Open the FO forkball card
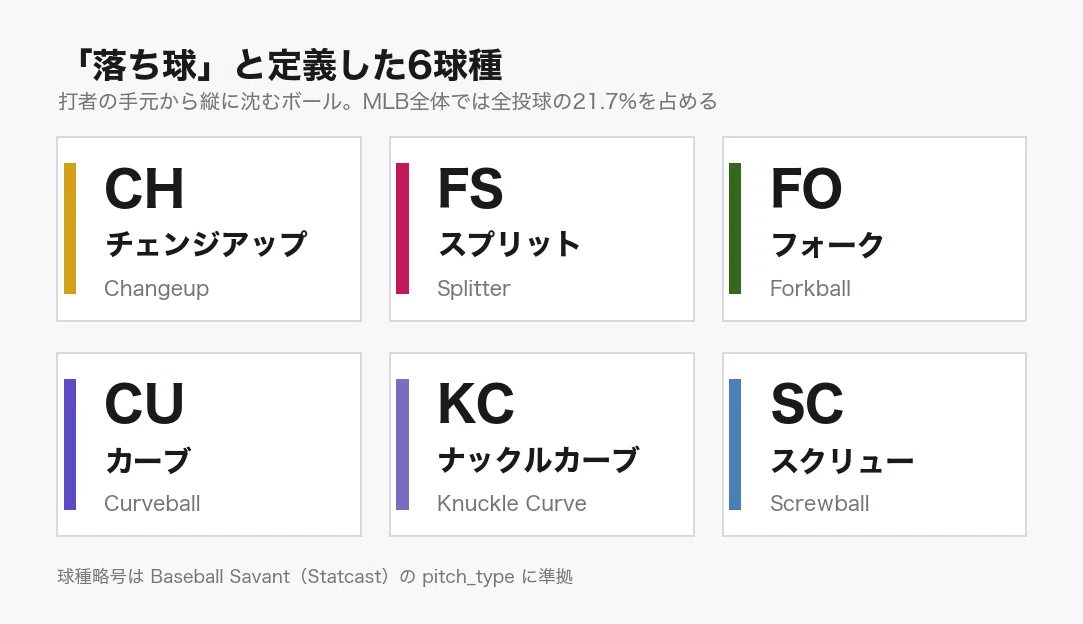This screenshot has width=1083, height=624. (x=874, y=229)
